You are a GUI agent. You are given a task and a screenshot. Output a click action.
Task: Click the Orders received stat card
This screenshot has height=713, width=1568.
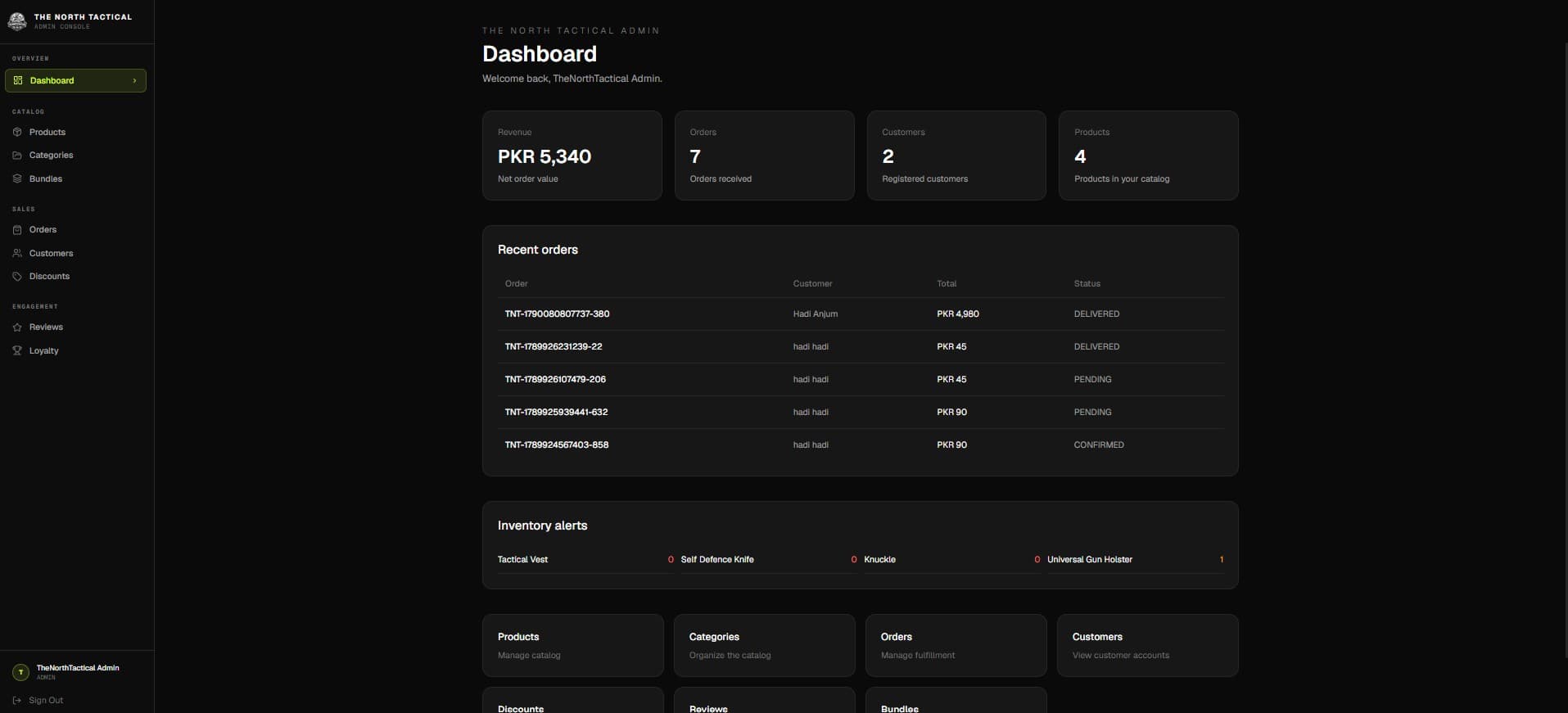click(765, 156)
